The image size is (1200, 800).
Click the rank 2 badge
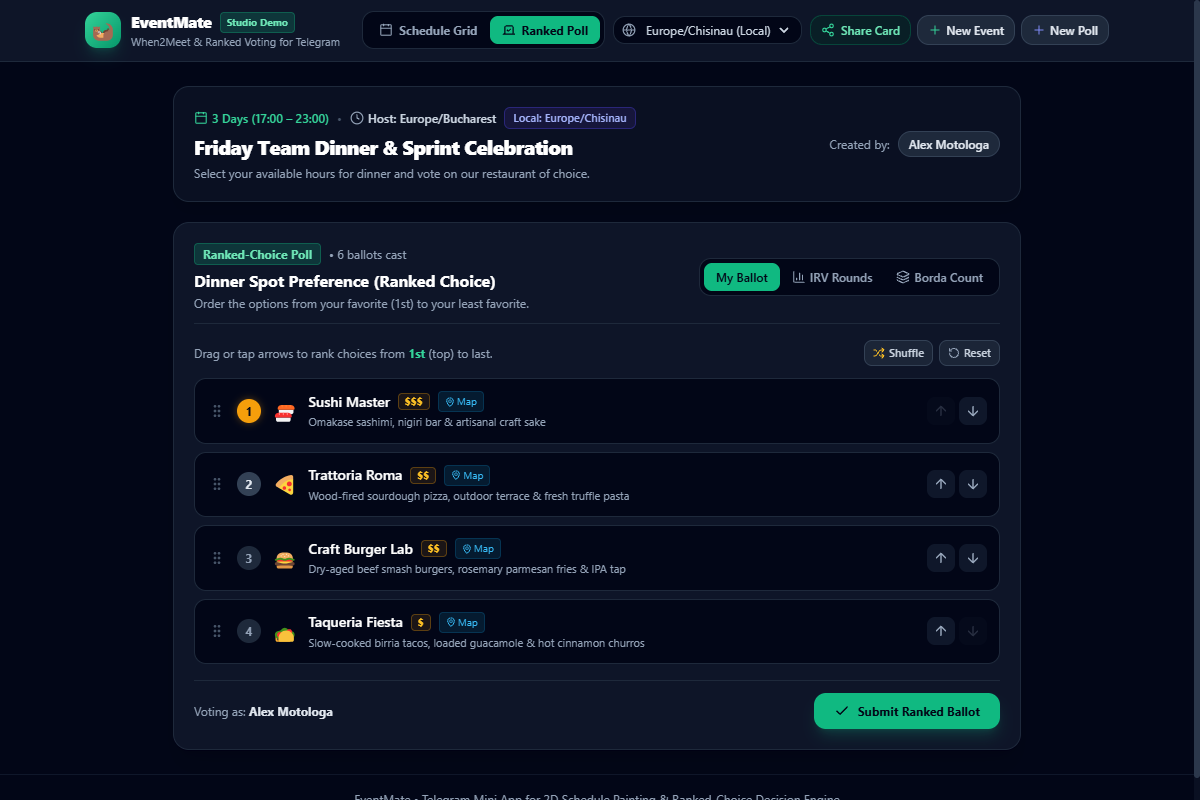click(249, 484)
